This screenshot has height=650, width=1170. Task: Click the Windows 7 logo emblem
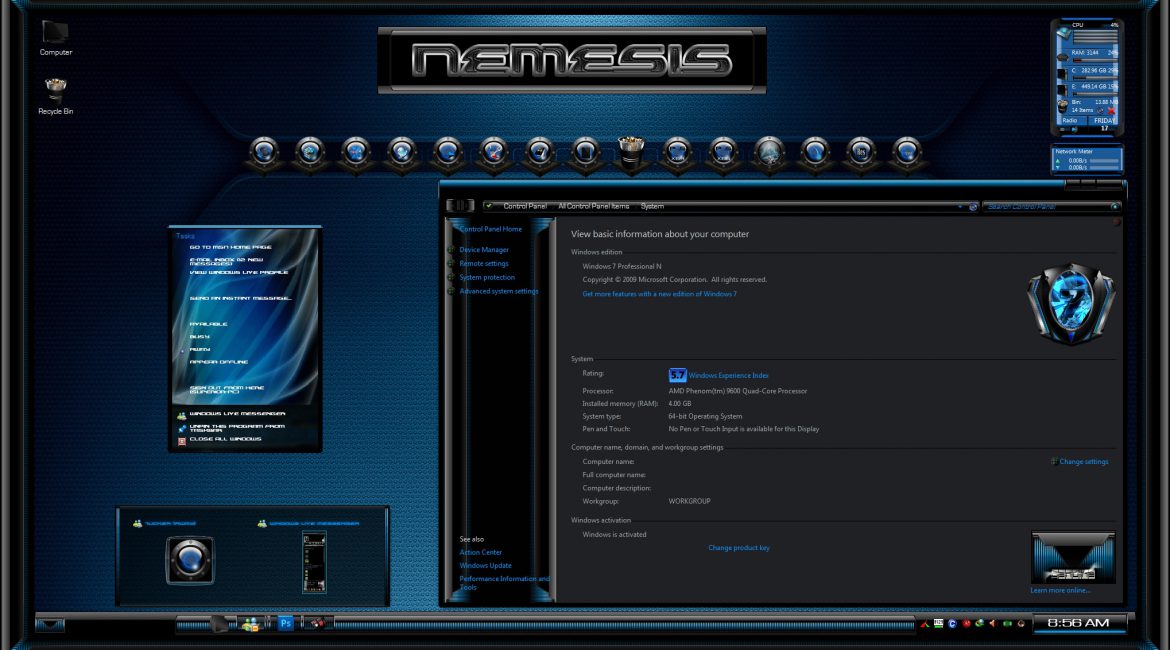point(1071,303)
